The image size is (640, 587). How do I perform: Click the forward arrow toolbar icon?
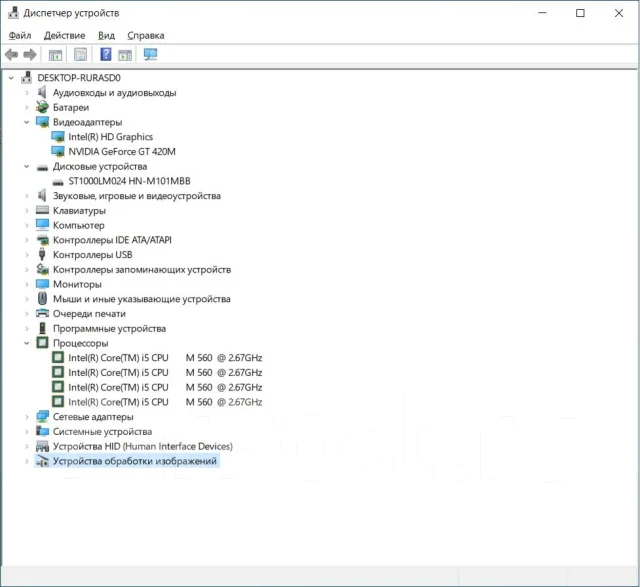coord(30,54)
